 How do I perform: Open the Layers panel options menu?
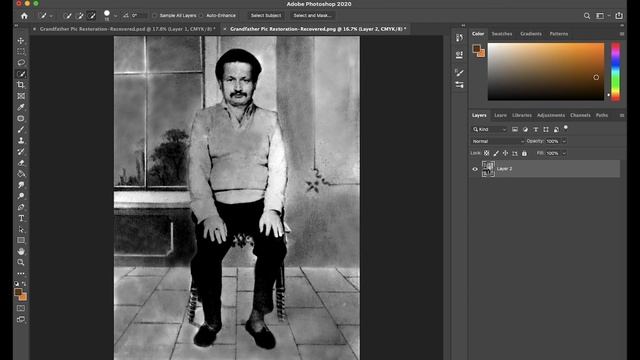tap(622, 116)
